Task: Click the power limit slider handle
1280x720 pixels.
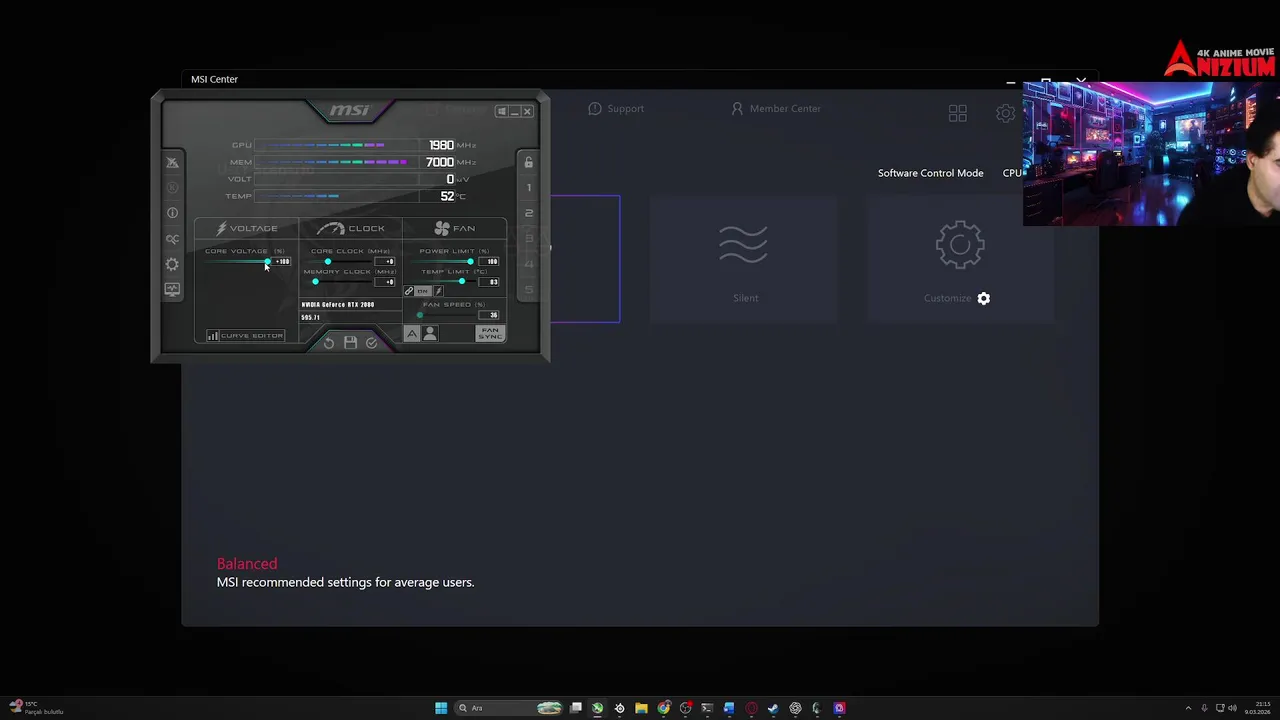Action: (x=471, y=261)
